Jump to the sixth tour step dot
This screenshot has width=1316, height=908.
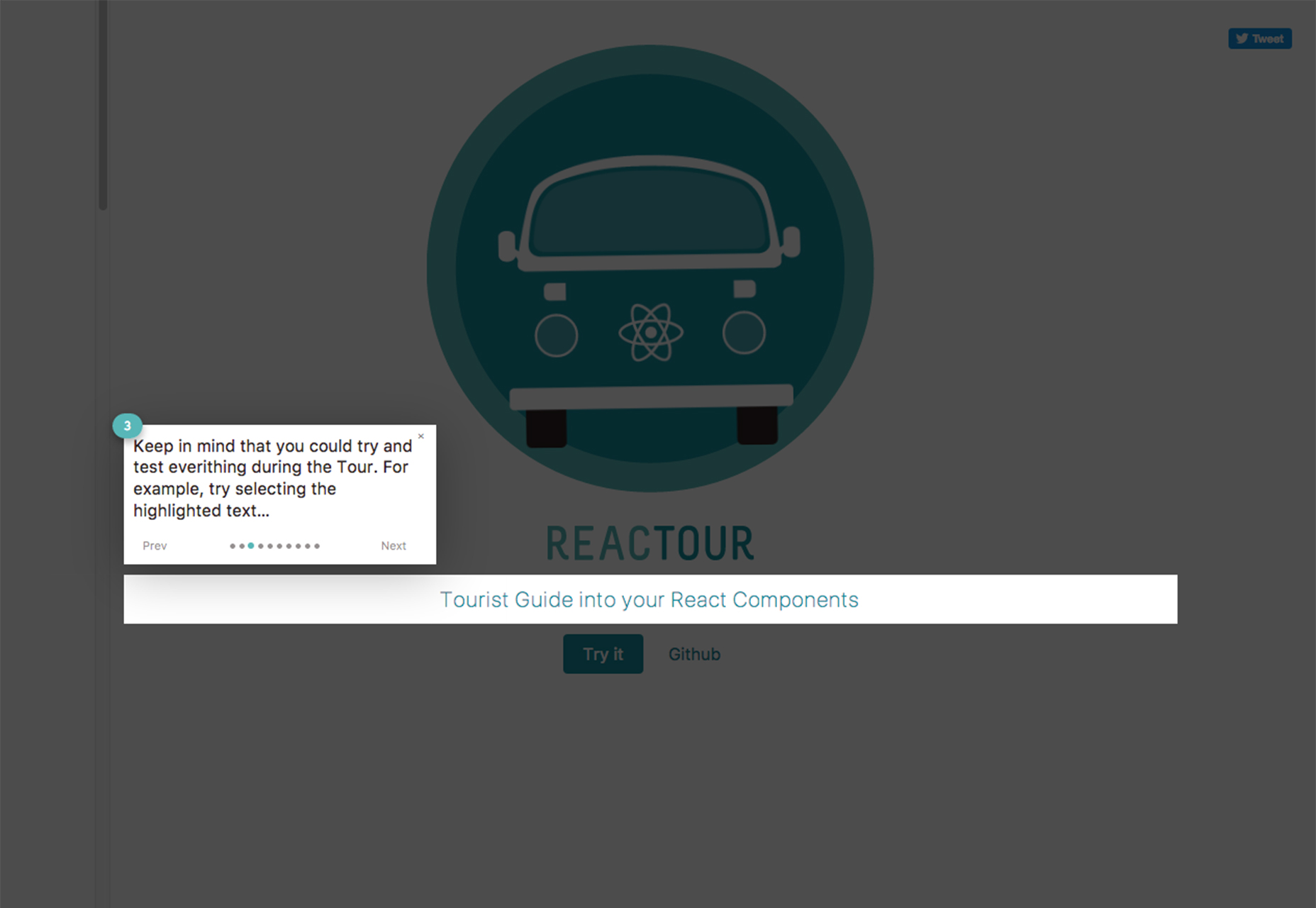coord(279,546)
